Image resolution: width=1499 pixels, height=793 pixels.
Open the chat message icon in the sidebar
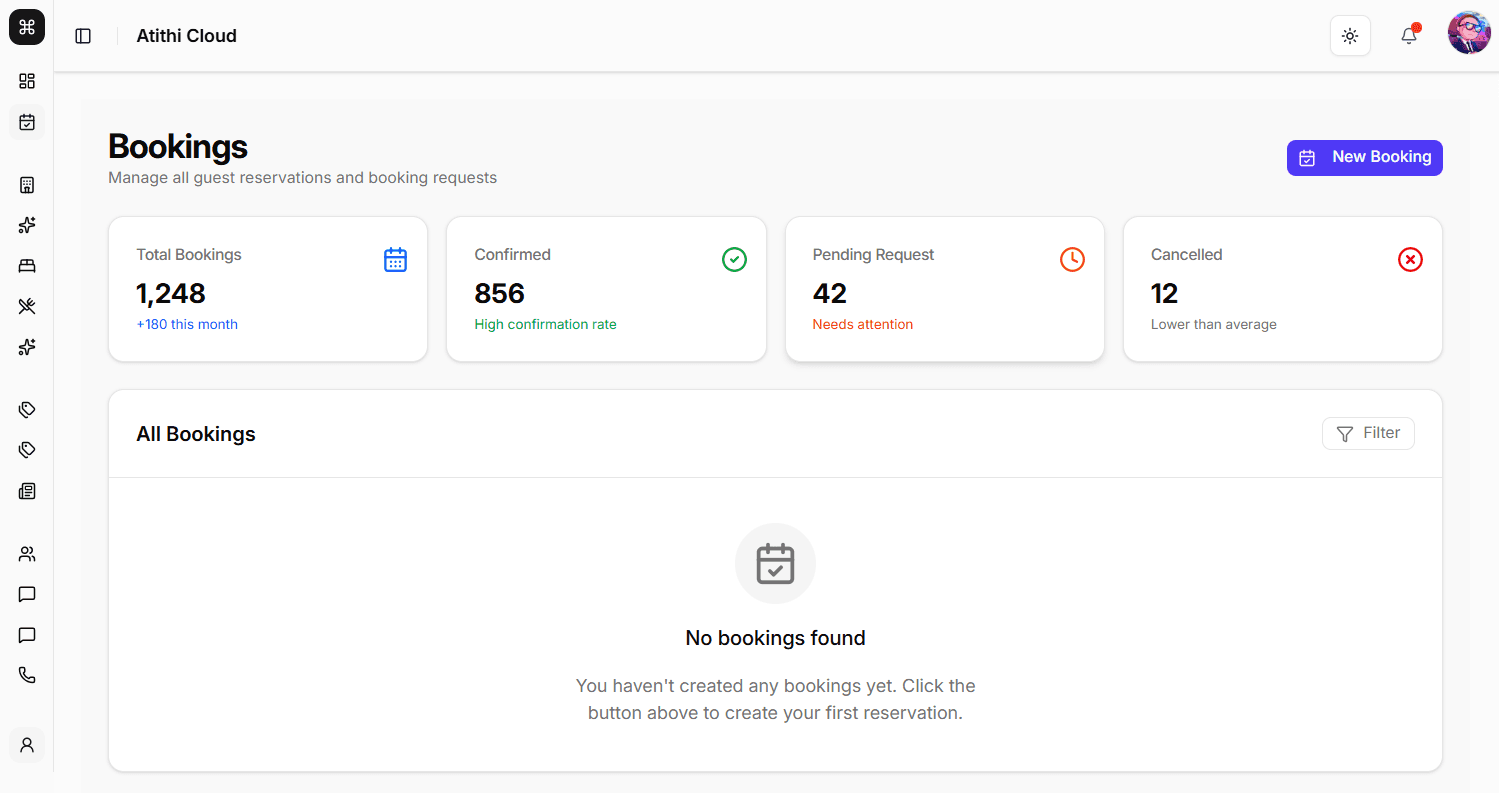pos(27,594)
